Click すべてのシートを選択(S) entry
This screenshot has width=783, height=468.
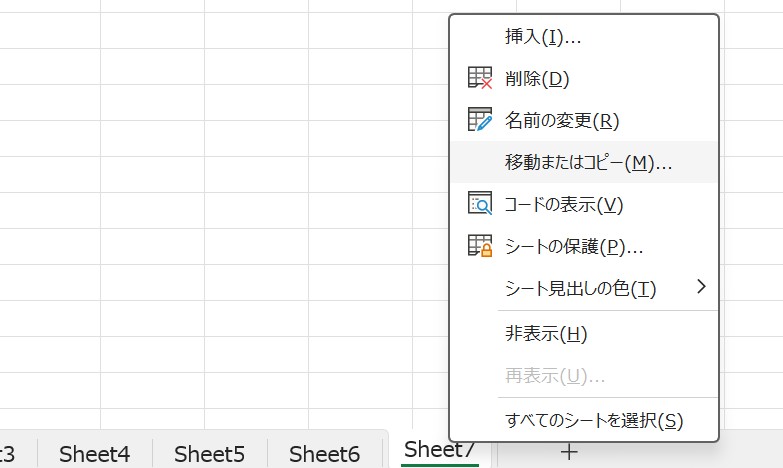pyautogui.click(x=594, y=420)
